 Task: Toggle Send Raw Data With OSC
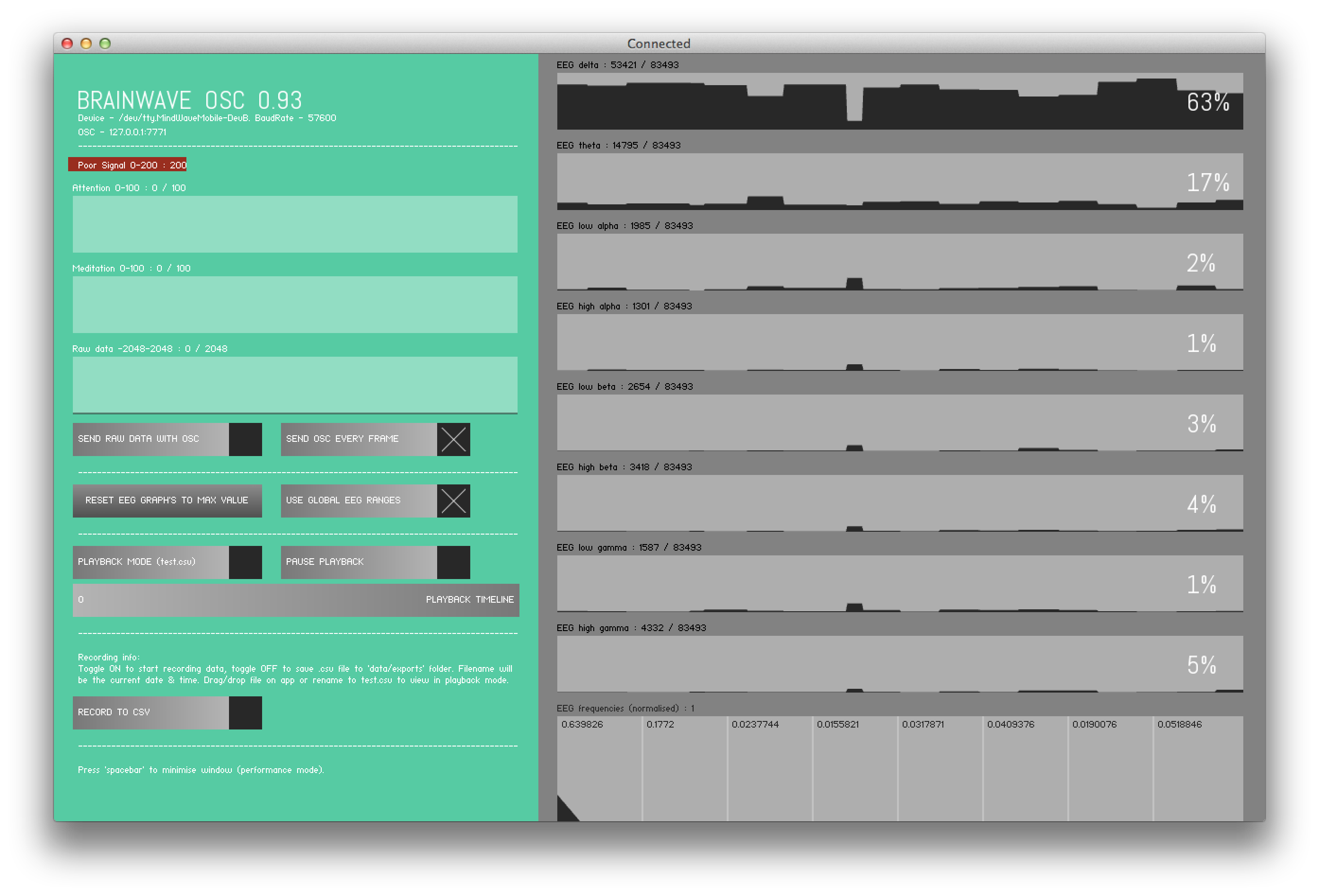(x=167, y=439)
